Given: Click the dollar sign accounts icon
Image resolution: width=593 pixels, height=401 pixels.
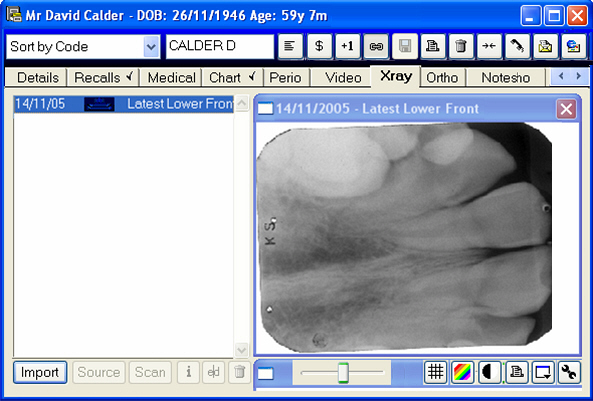Looking at the screenshot, I should [x=320, y=46].
